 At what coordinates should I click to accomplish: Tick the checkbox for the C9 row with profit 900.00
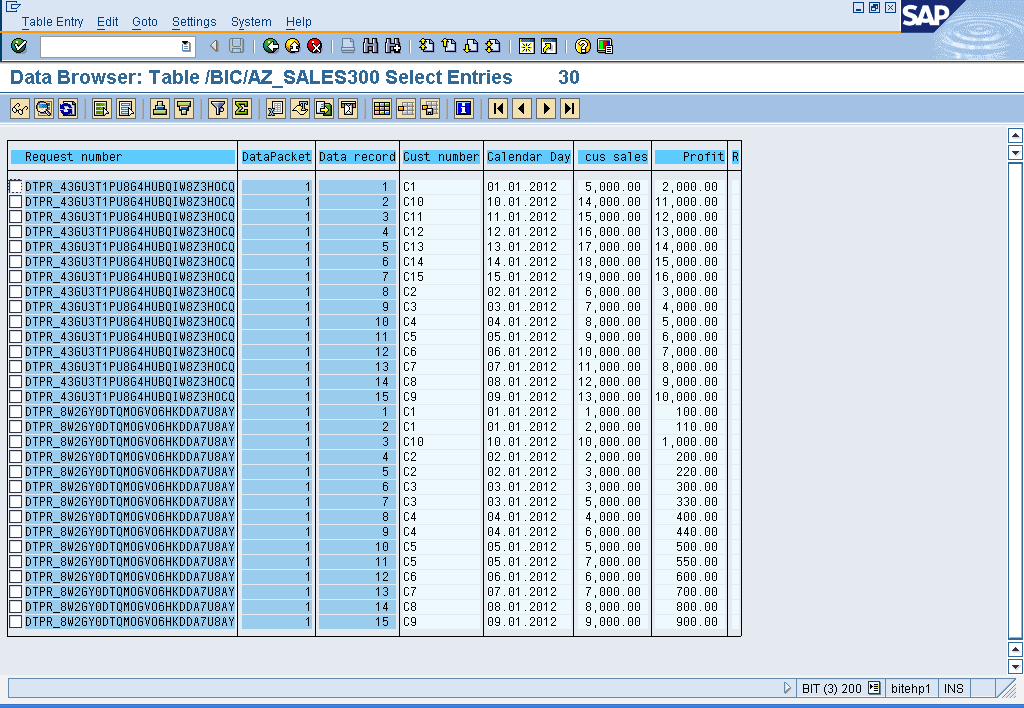tap(16, 622)
